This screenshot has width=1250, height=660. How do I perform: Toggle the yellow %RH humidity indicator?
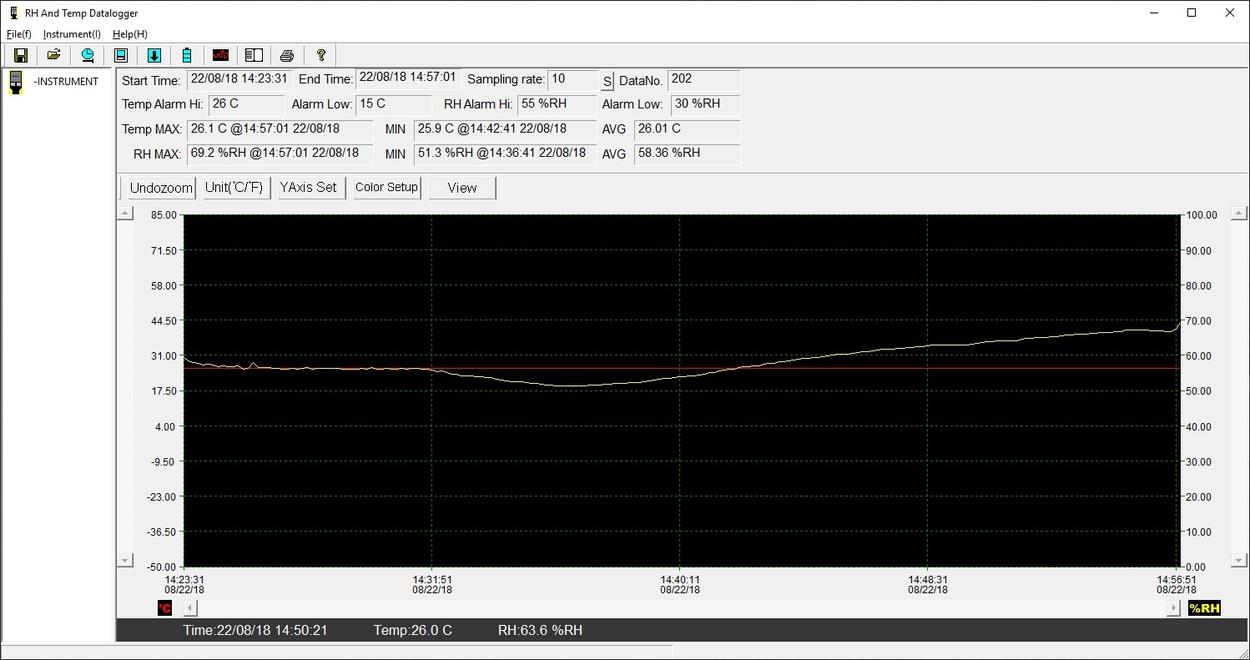tap(1204, 608)
